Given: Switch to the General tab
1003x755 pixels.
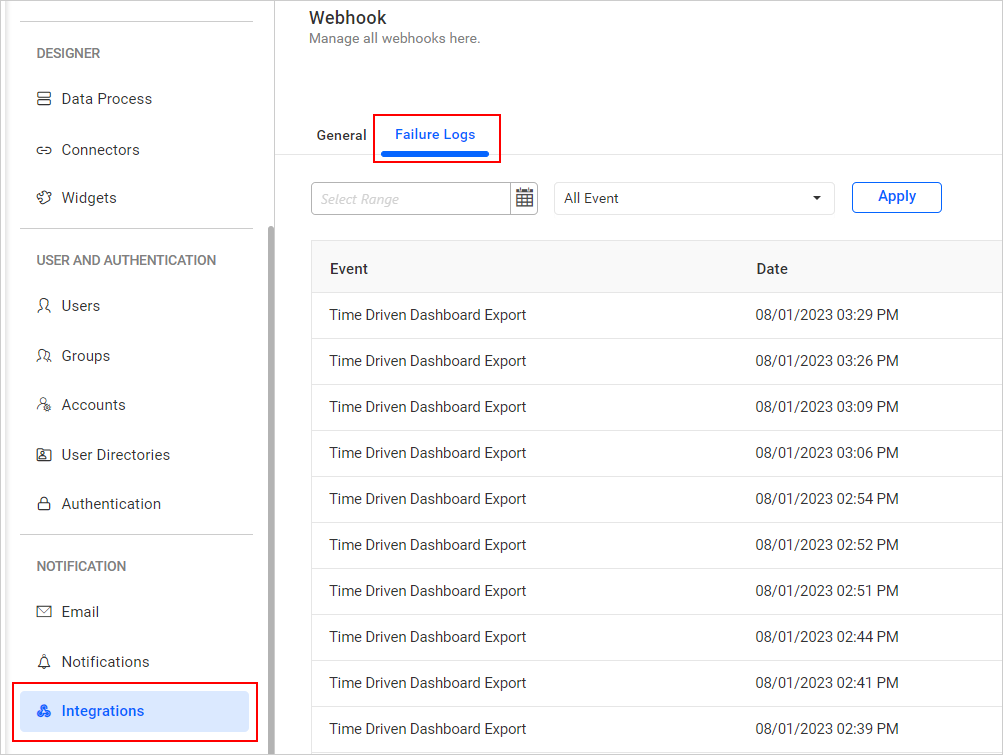Looking at the screenshot, I should (341, 135).
